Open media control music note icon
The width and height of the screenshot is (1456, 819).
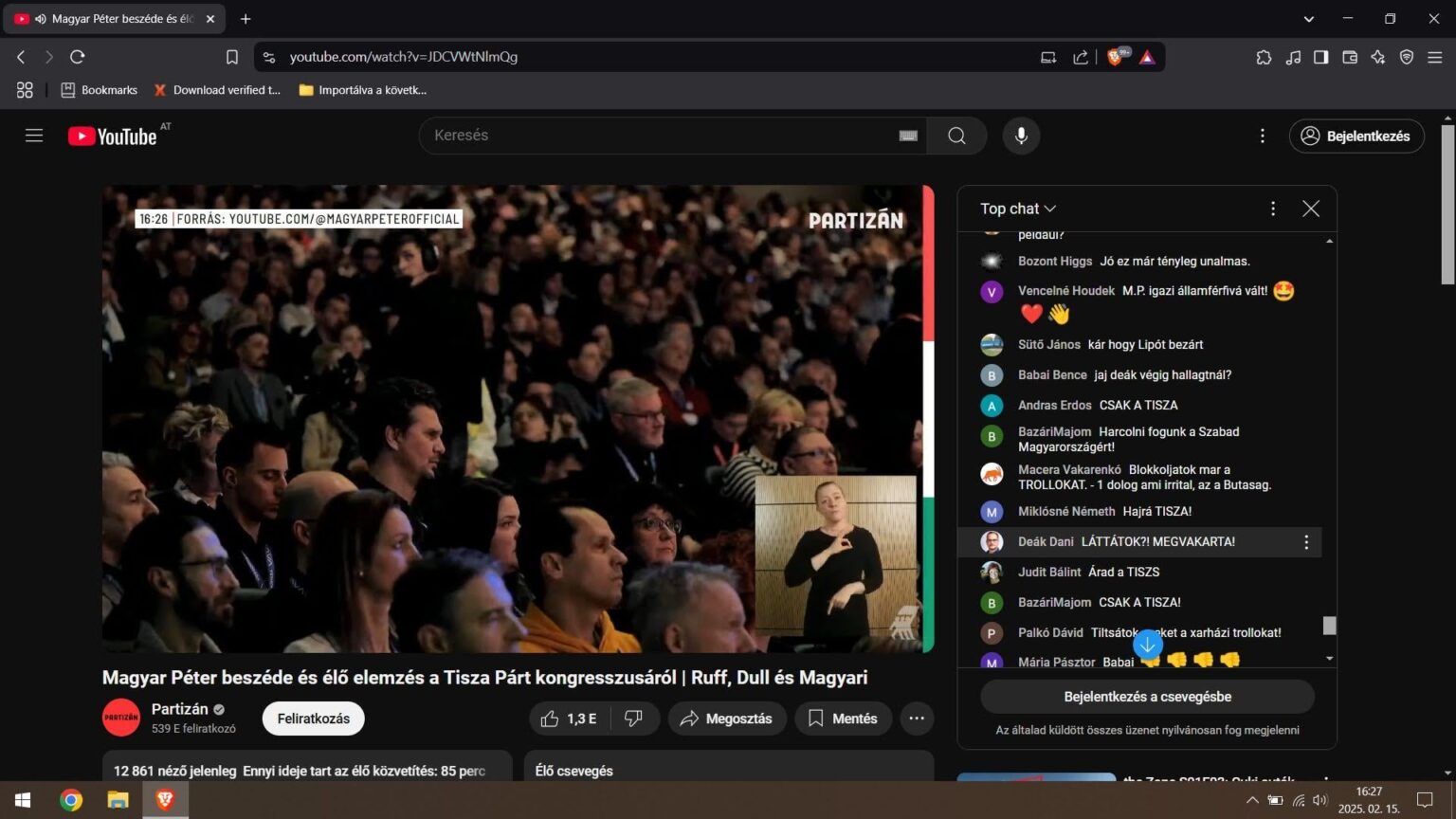(x=1293, y=57)
